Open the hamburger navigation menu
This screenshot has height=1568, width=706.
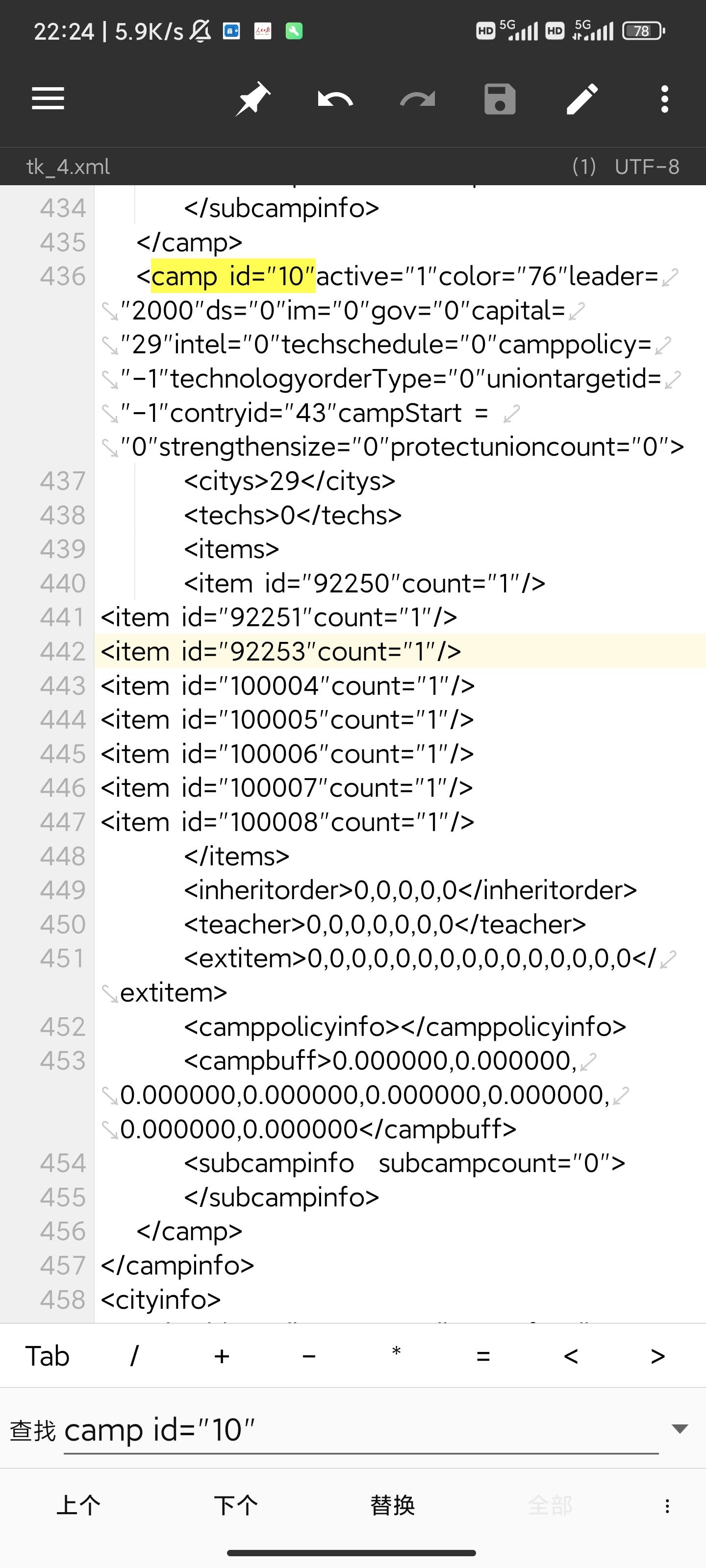coord(48,98)
